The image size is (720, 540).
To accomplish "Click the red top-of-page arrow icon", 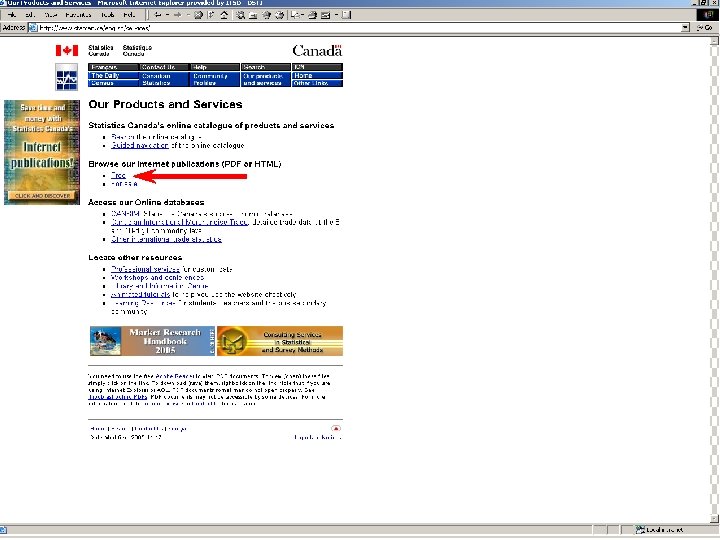I will pos(336,428).
